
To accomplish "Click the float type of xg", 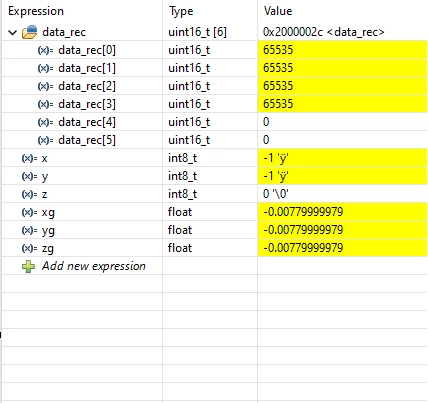I will coord(180,212).
